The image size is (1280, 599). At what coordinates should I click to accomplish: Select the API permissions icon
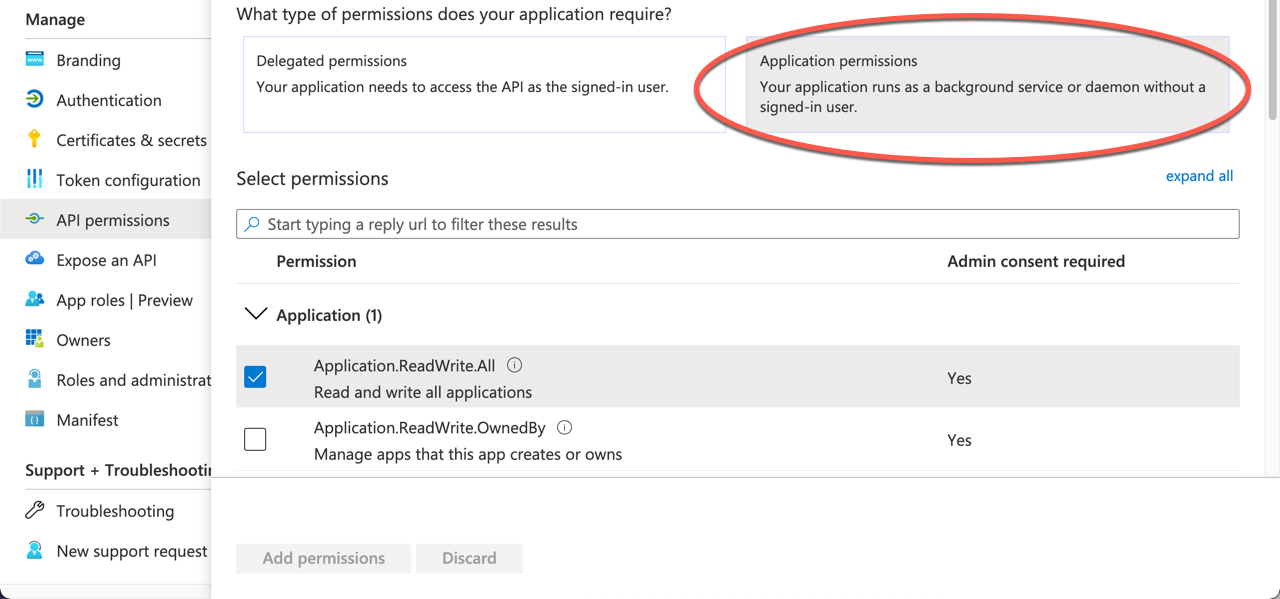[x=33, y=220]
